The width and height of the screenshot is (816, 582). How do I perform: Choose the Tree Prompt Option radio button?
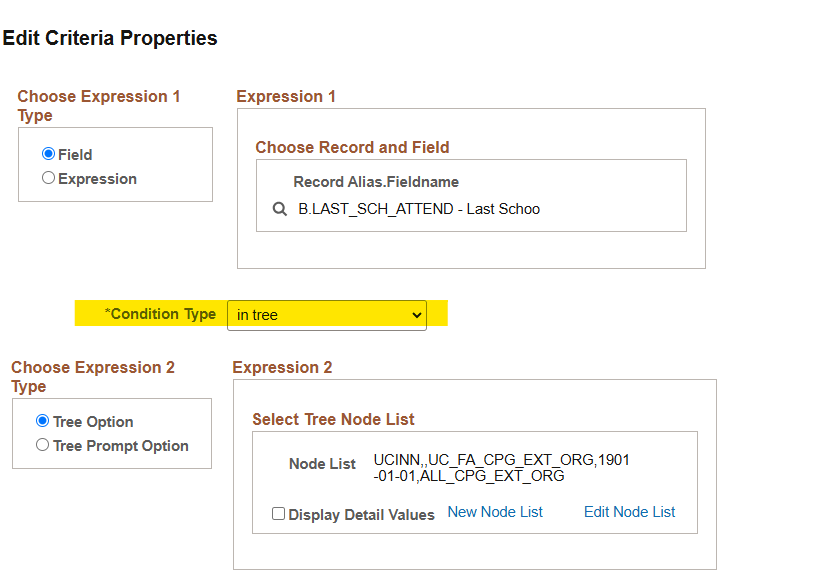point(42,445)
